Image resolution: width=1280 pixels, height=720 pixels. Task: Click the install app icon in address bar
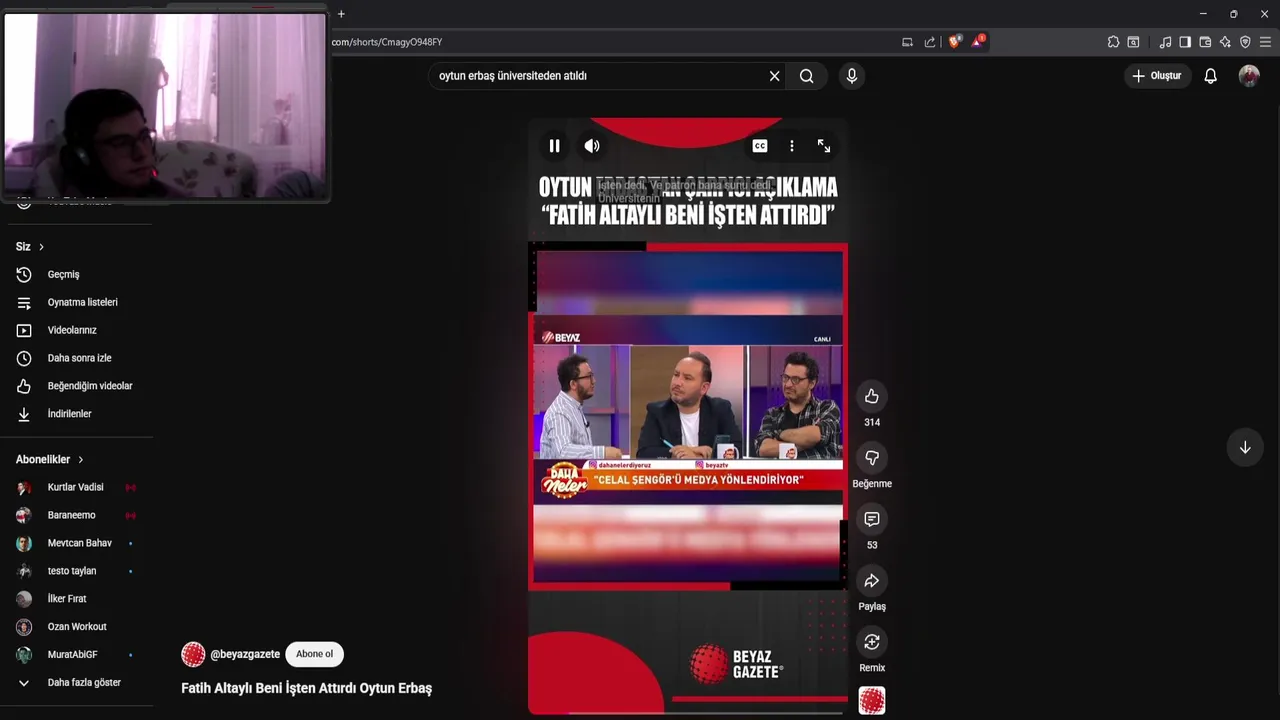click(x=907, y=42)
